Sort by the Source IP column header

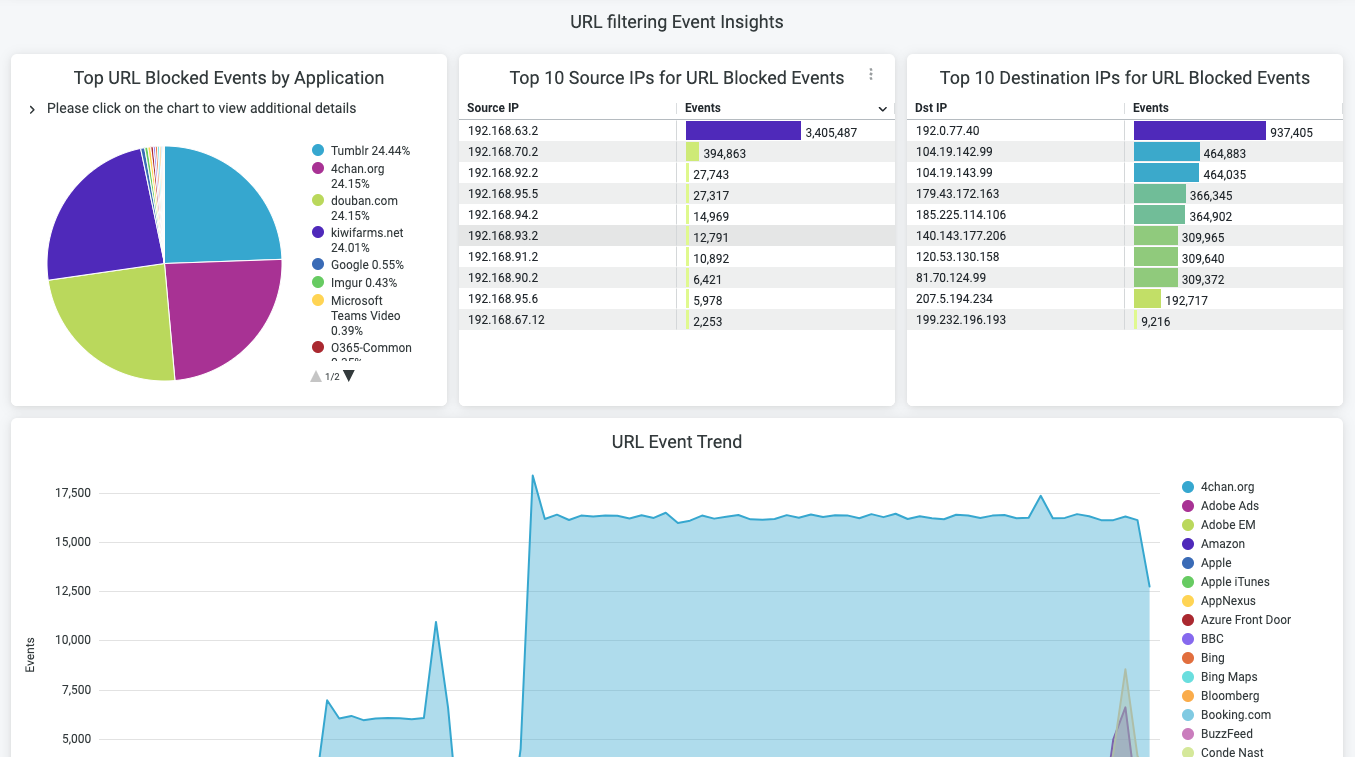tap(493, 108)
